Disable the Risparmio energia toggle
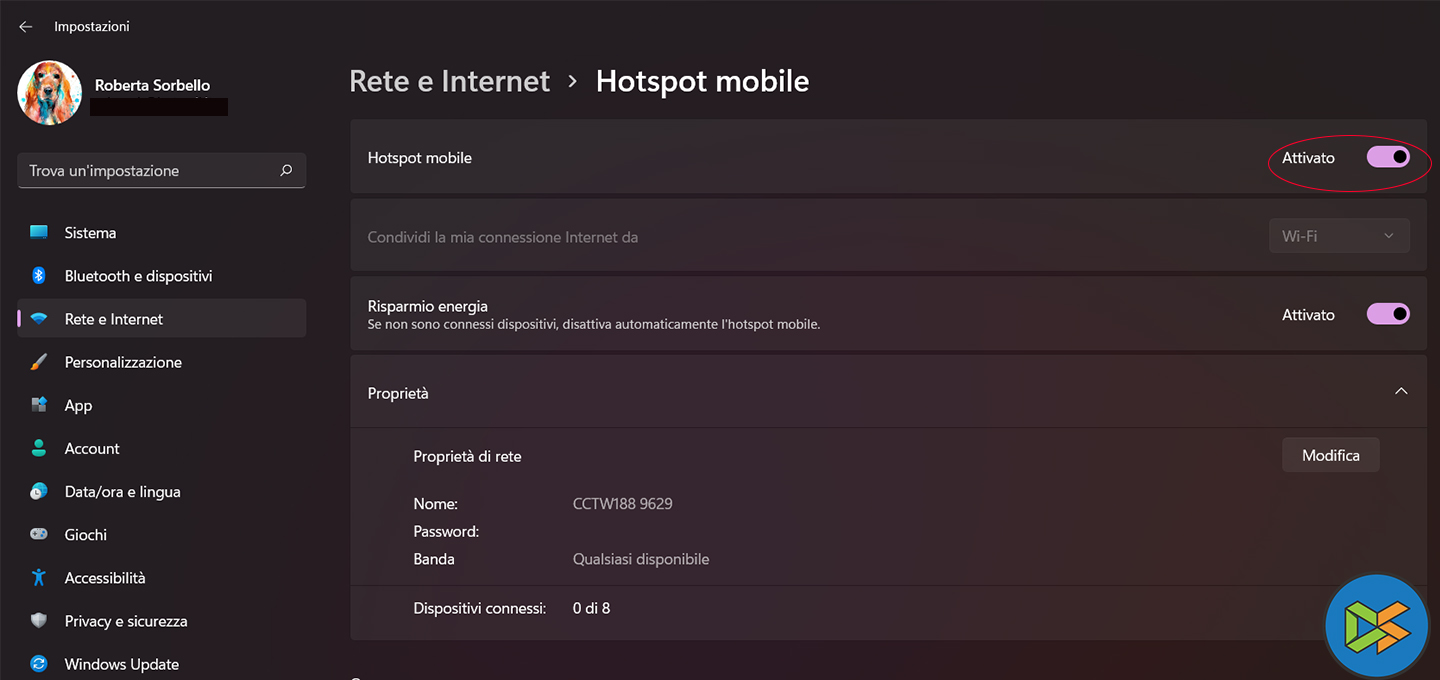Image resolution: width=1440 pixels, height=680 pixels. (x=1388, y=314)
